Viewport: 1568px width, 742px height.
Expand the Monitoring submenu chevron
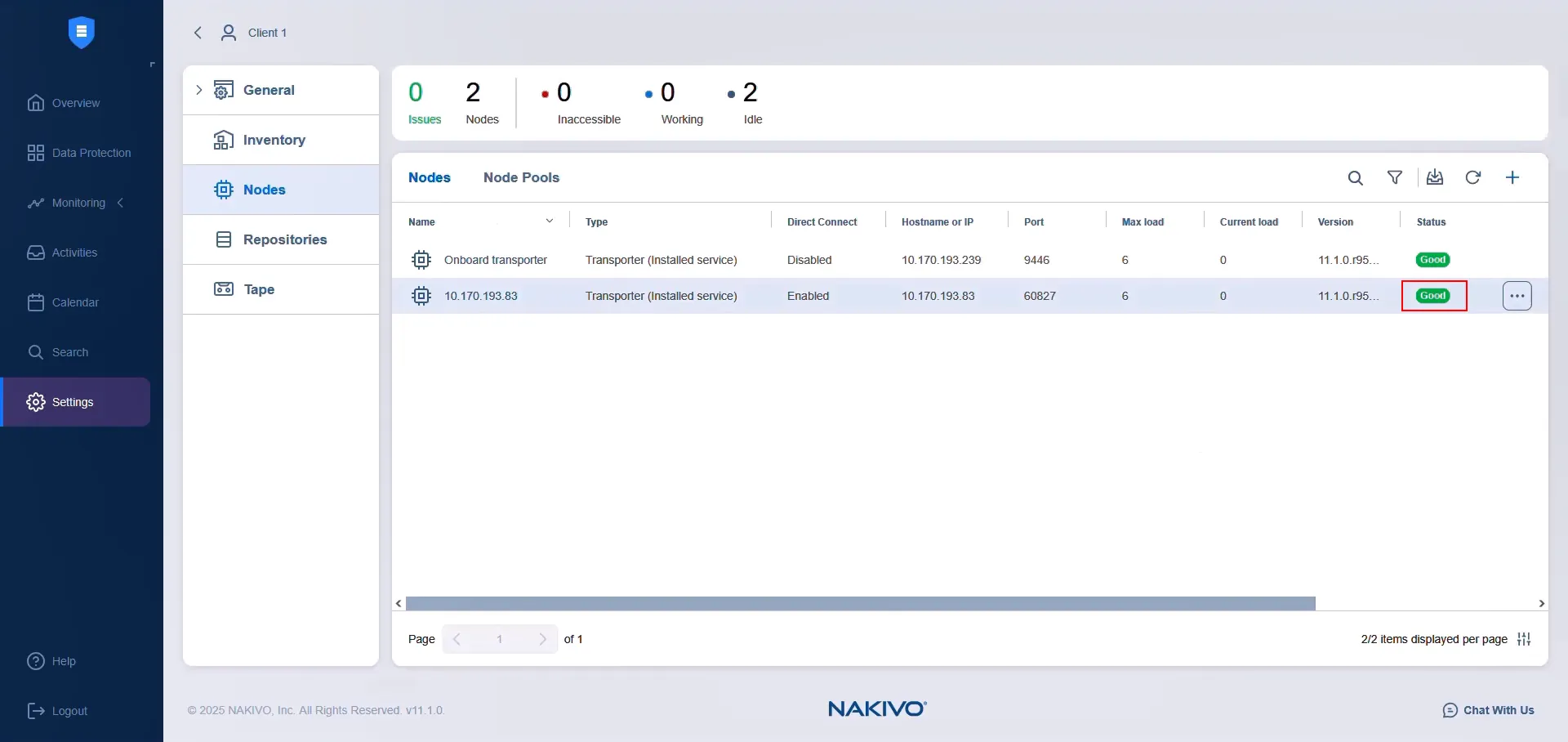coord(121,203)
